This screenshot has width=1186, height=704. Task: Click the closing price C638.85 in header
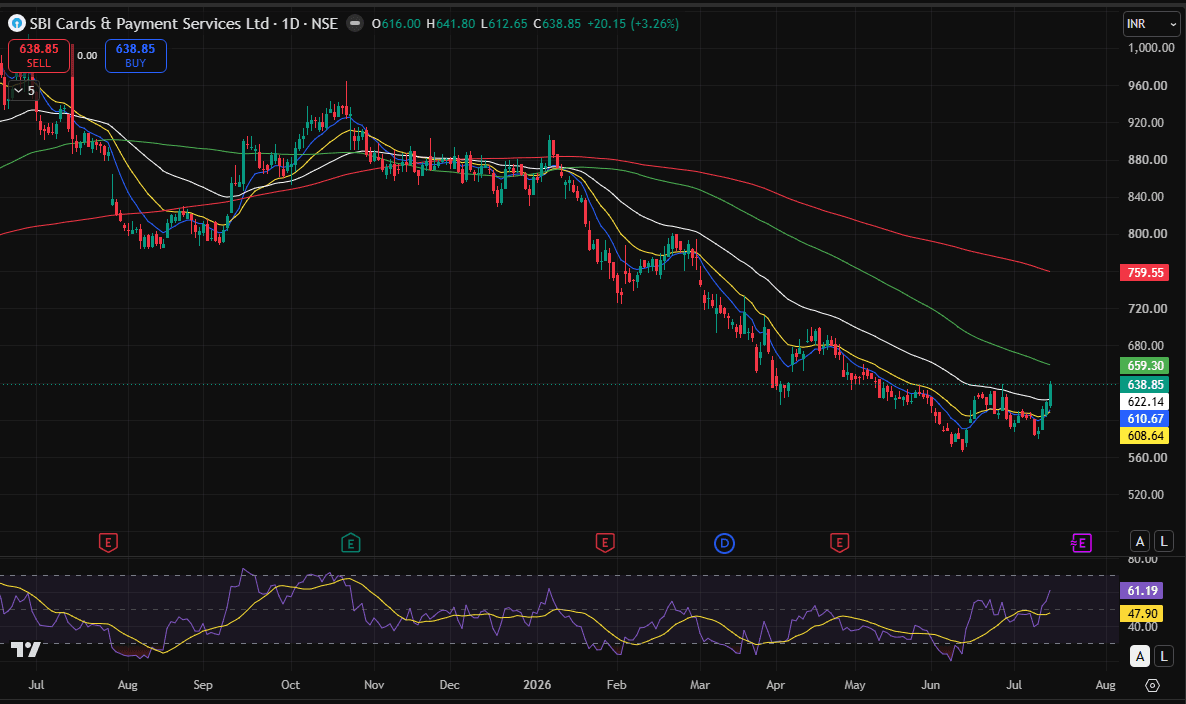point(557,23)
